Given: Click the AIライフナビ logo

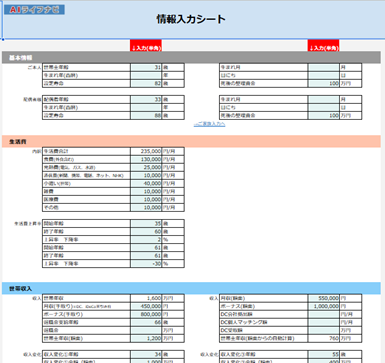Looking at the screenshot, I should [x=34, y=10].
